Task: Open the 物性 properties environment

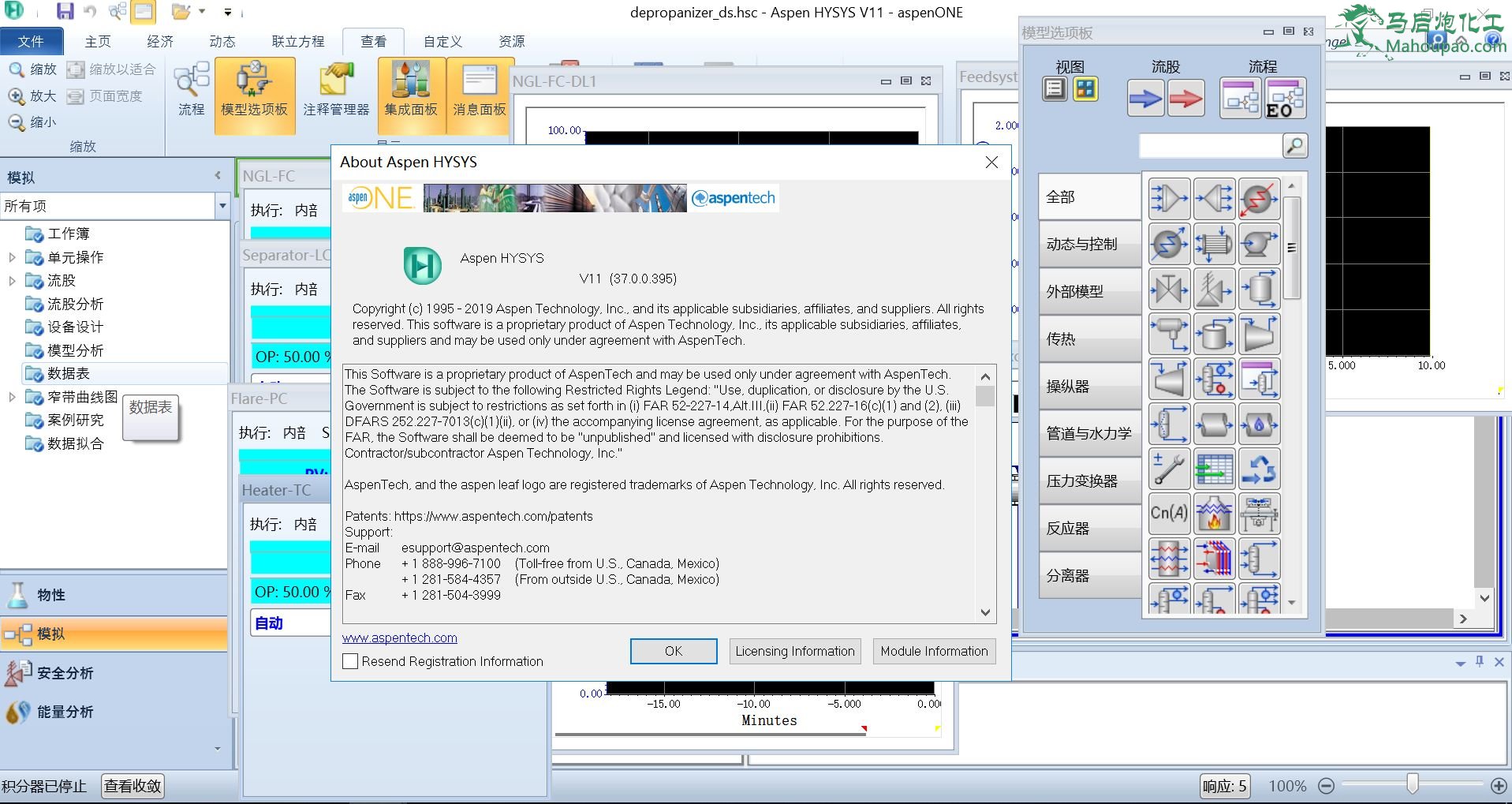Action: tap(114, 595)
